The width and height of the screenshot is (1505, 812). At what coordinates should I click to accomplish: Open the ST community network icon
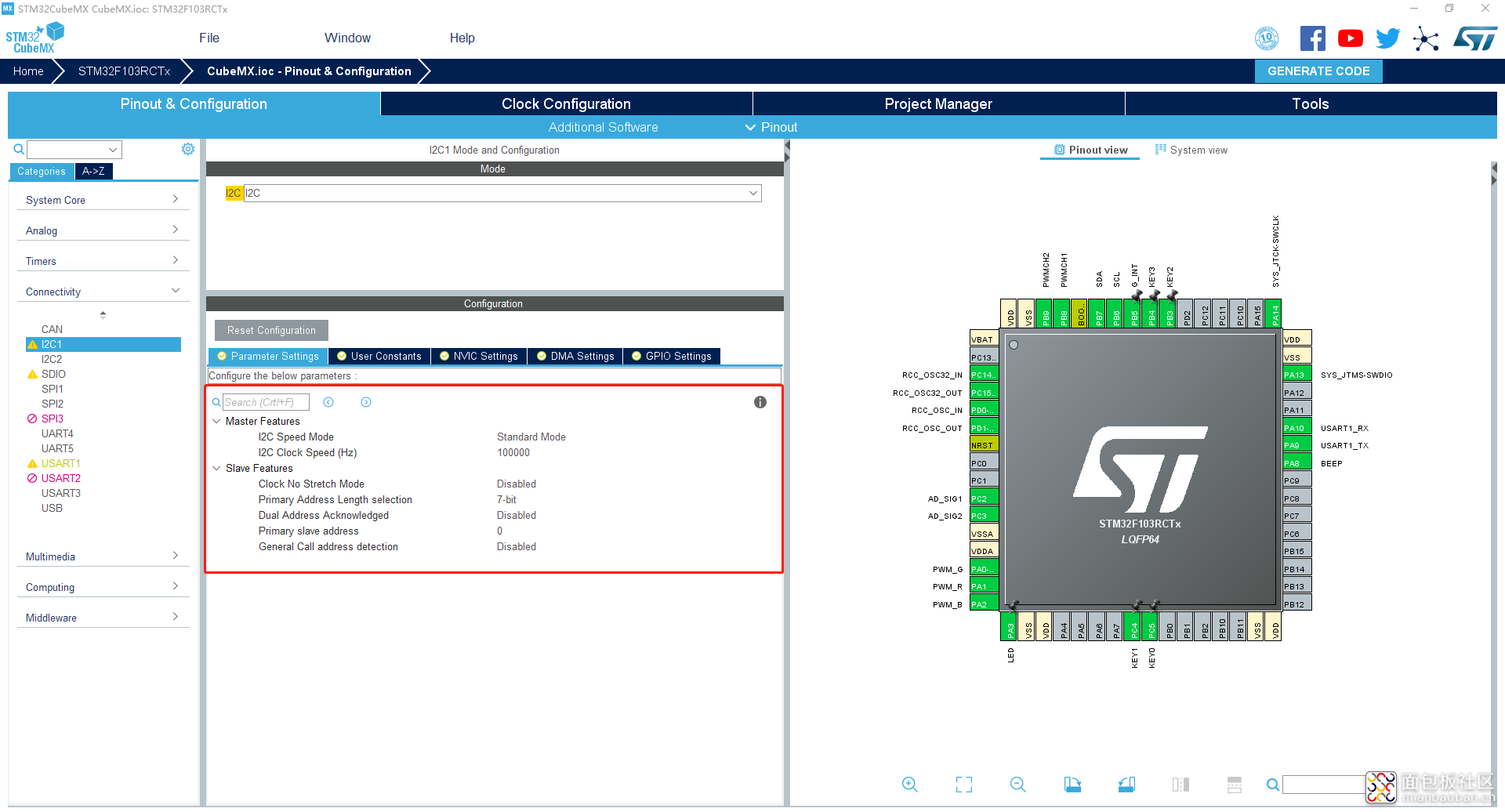[1426, 38]
